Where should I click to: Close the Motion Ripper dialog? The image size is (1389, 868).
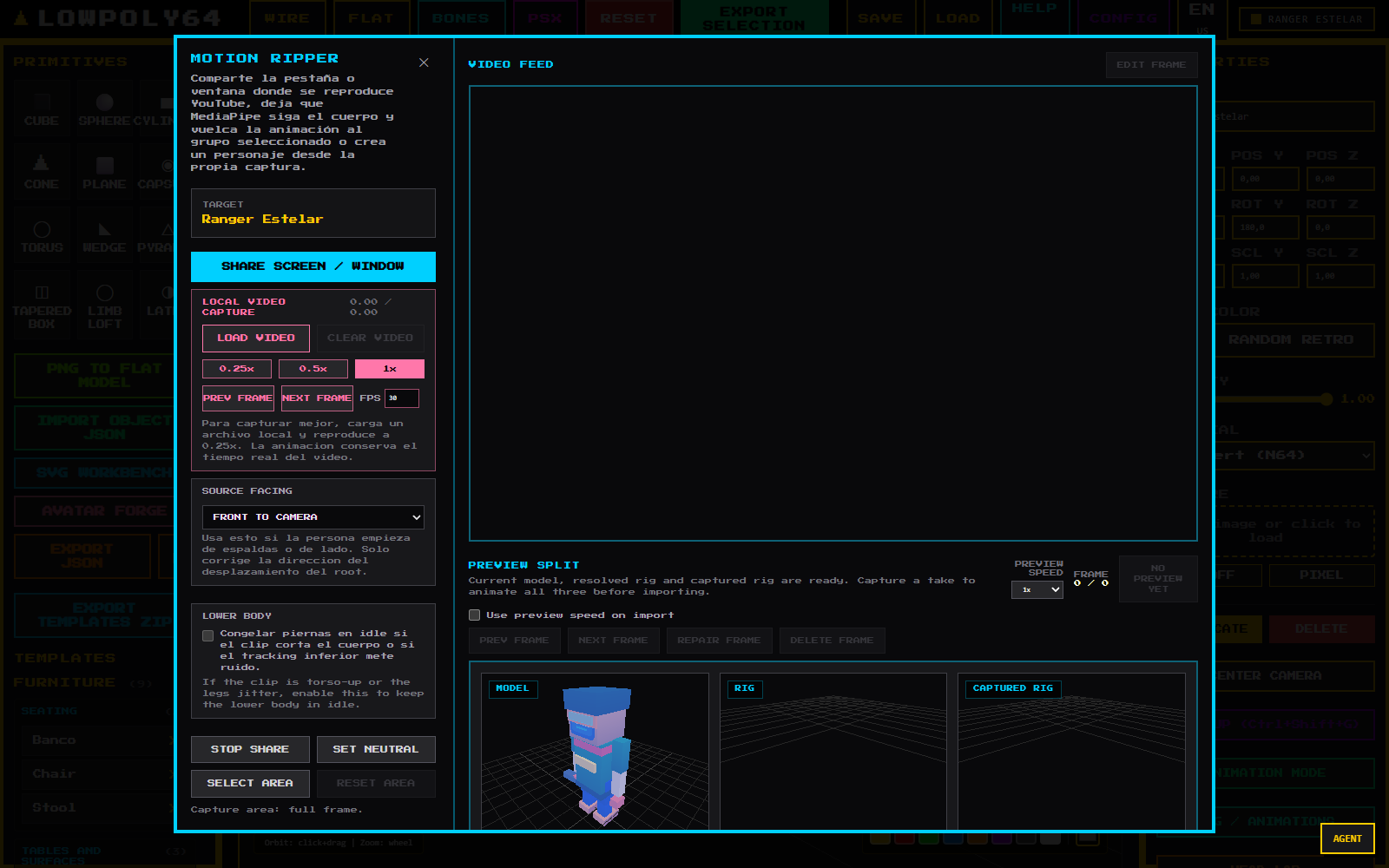[x=424, y=62]
